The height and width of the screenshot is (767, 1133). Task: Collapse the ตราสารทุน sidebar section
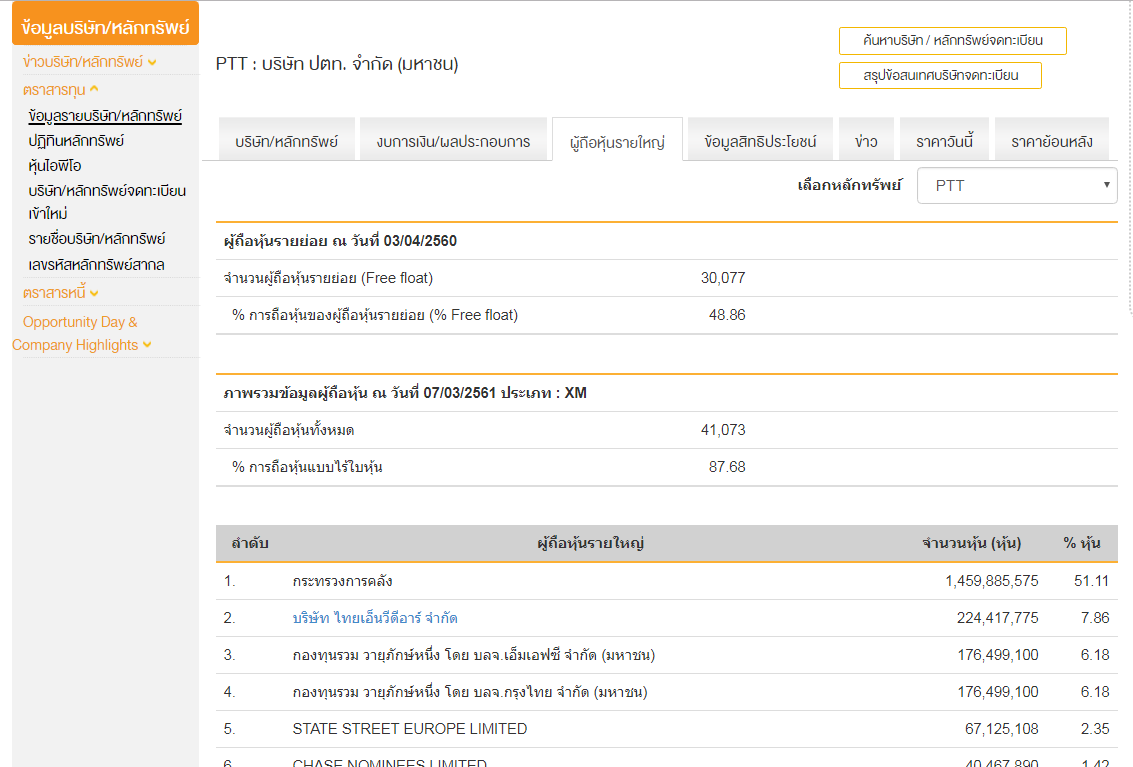[x=60, y=90]
